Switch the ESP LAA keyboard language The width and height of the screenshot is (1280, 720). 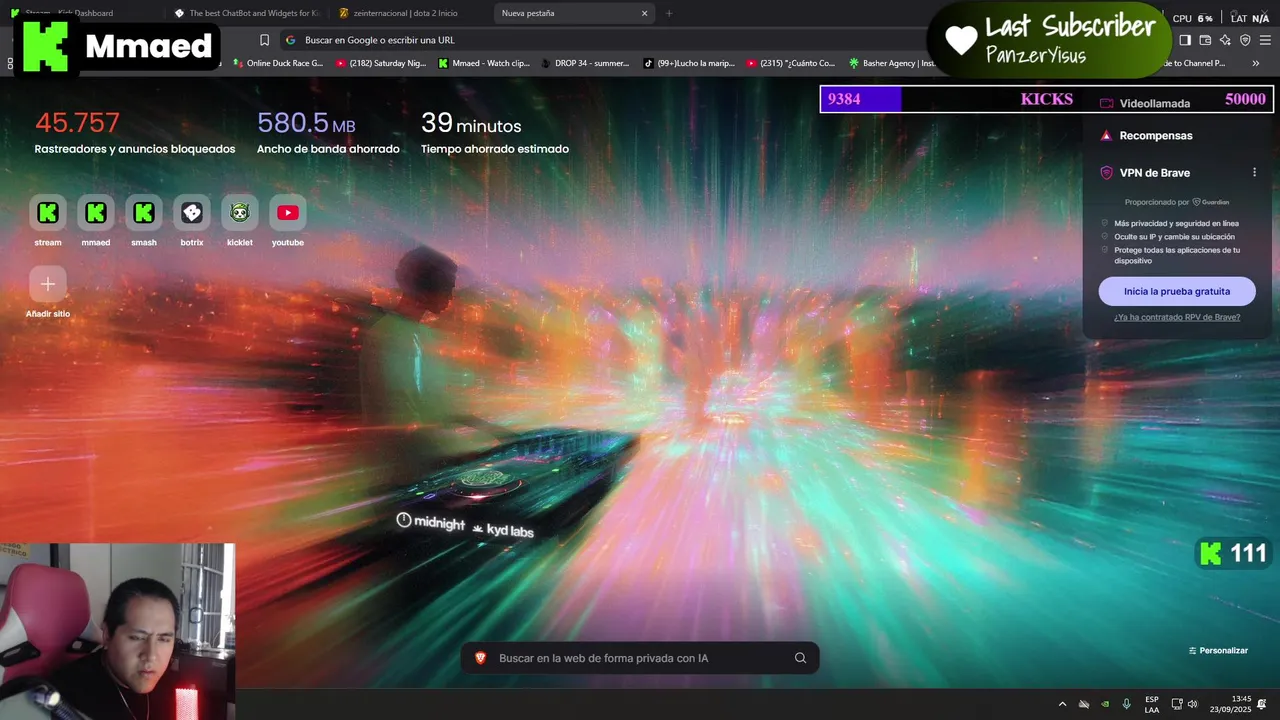(x=1152, y=705)
